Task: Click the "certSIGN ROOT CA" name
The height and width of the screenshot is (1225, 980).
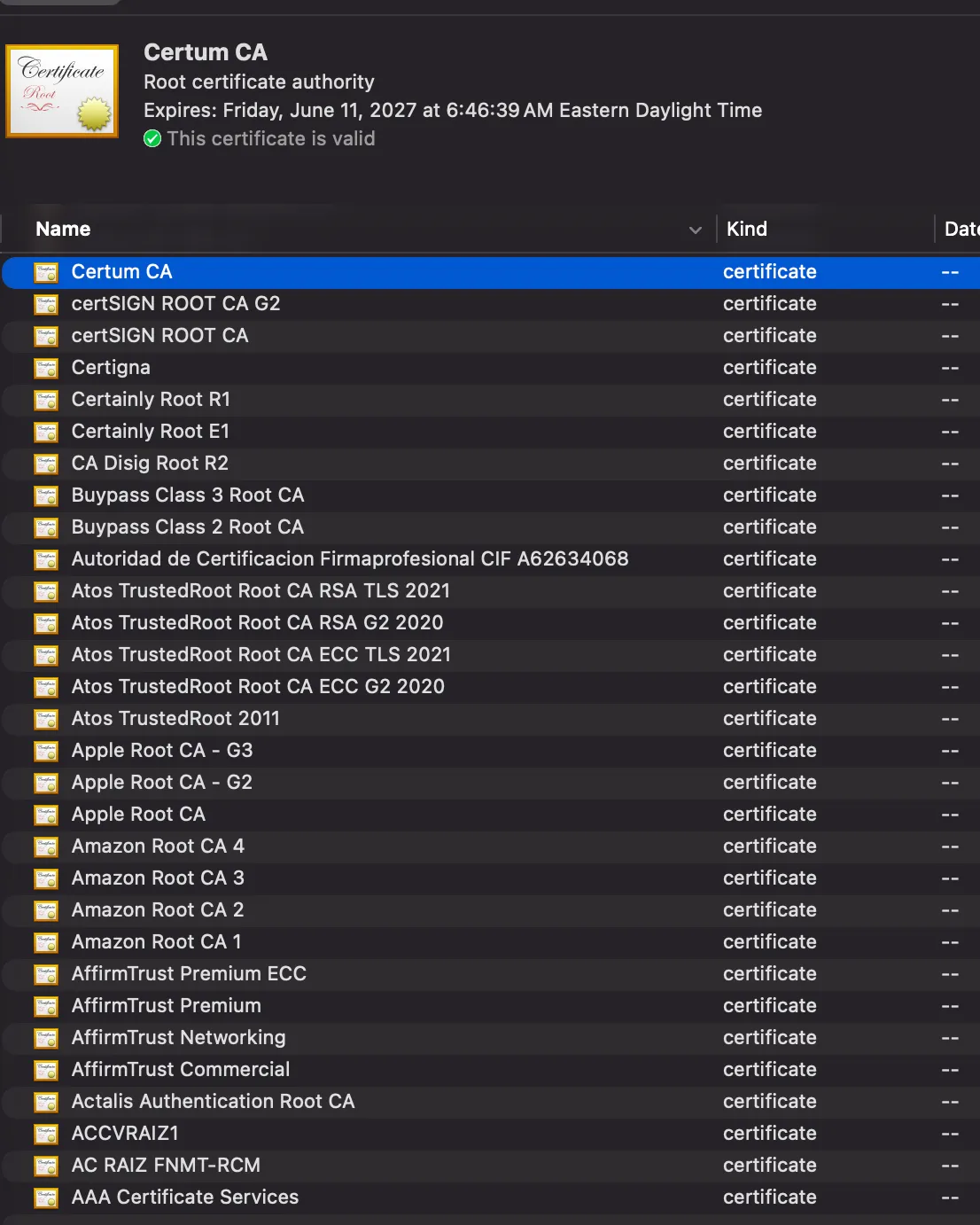Action: tap(159, 335)
